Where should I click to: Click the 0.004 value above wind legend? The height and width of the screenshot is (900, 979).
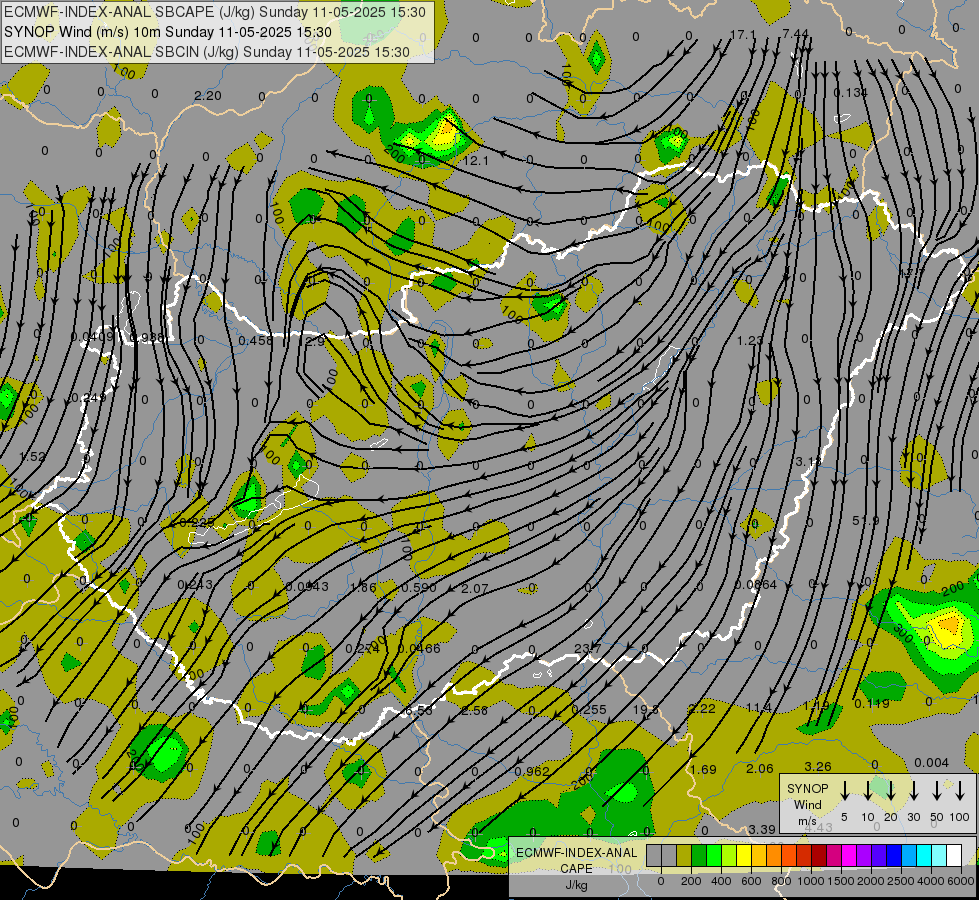click(x=932, y=763)
